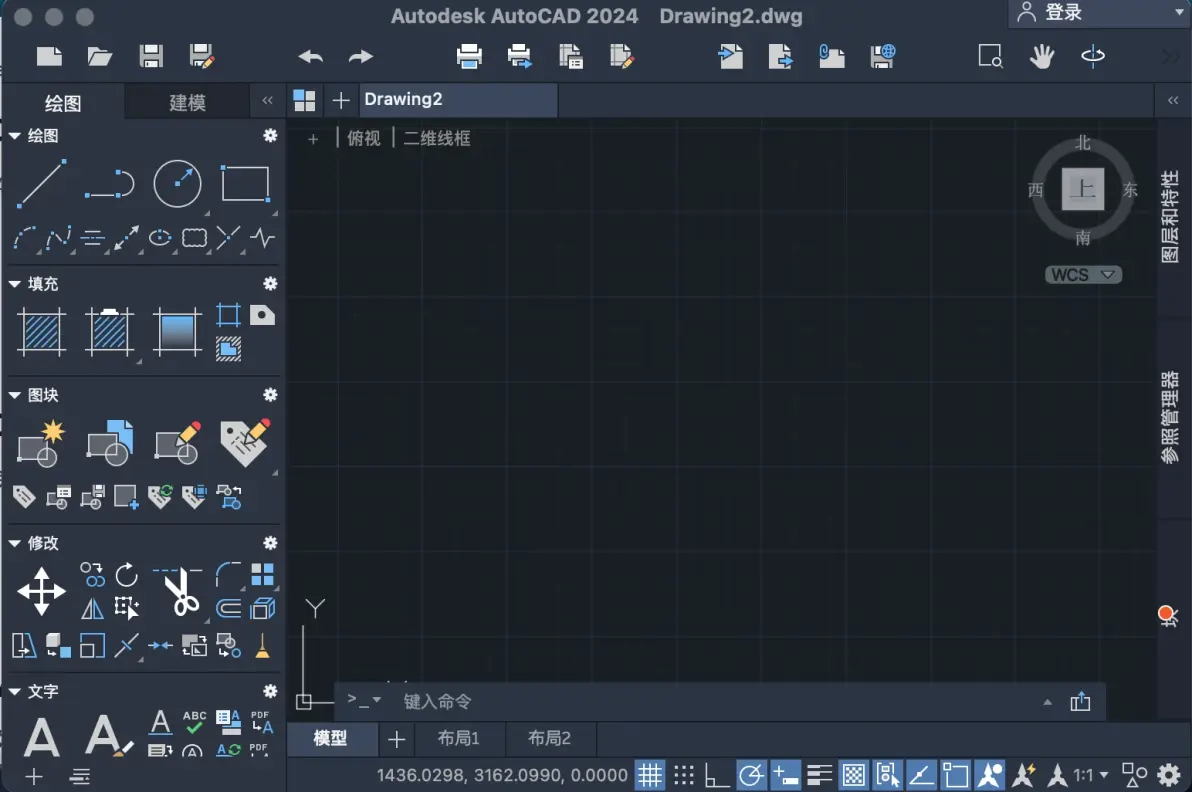Screen dimensions: 1192x792
Task: Collapse the 修改 panel section
Action: (x=14, y=543)
